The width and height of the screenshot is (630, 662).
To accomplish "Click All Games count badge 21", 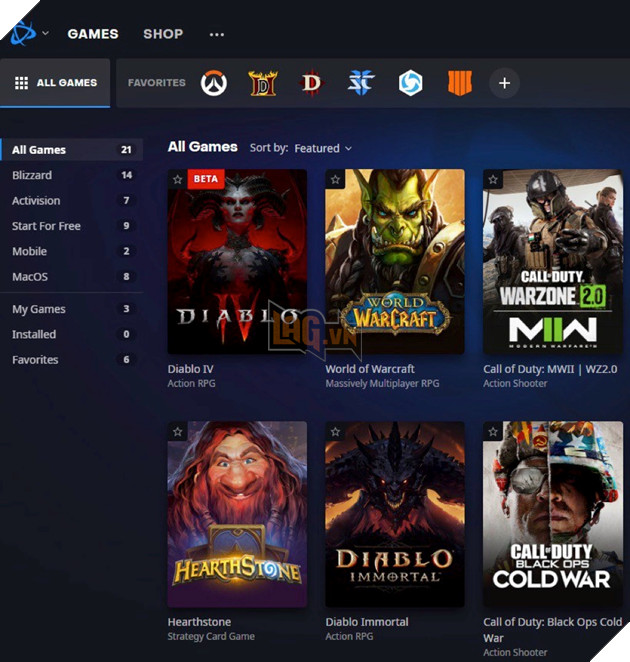I will pos(126,150).
